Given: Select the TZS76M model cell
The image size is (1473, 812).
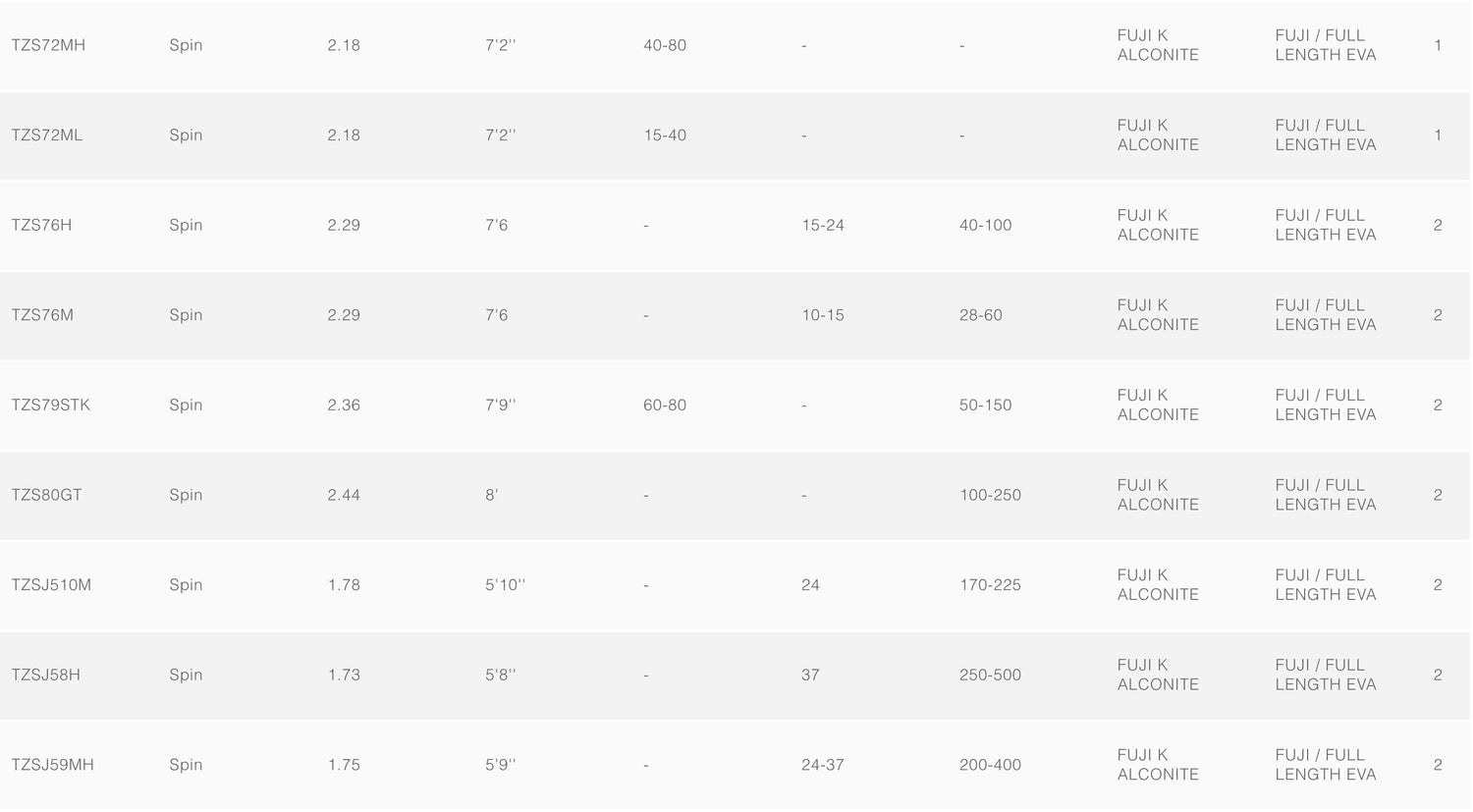Looking at the screenshot, I should click(x=42, y=315).
